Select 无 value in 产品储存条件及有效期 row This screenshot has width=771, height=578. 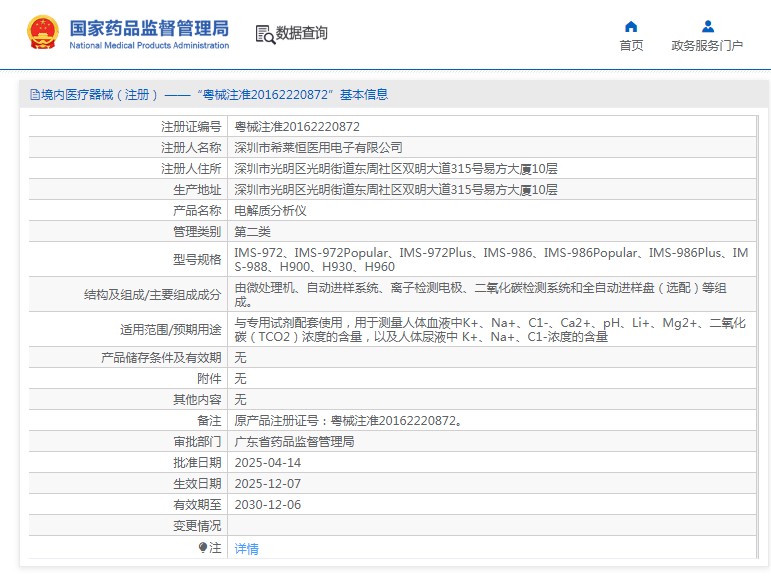coord(240,358)
